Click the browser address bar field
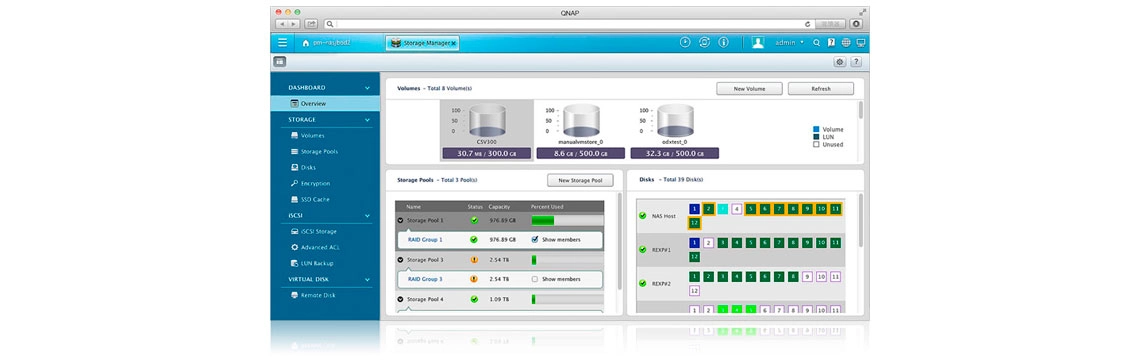The image size is (1140, 361). click(x=569, y=24)
